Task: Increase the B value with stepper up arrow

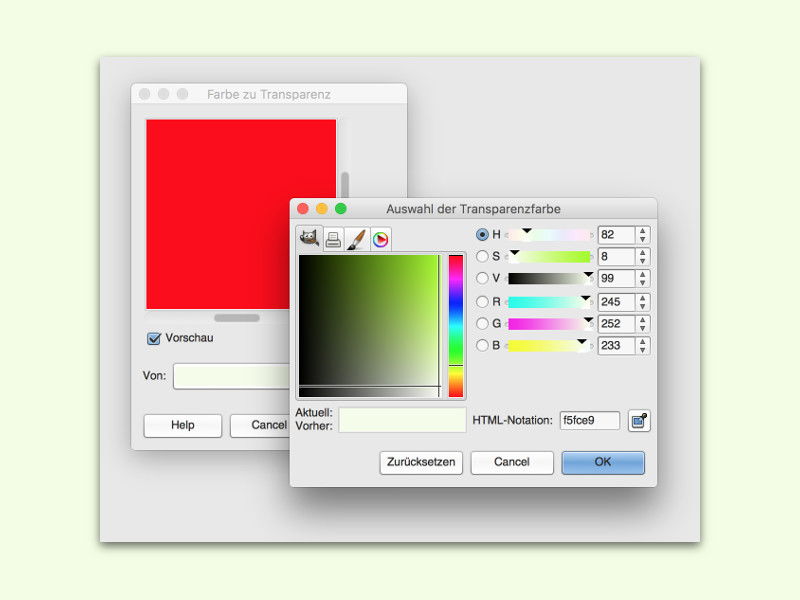Action: (x=643, y=342)
